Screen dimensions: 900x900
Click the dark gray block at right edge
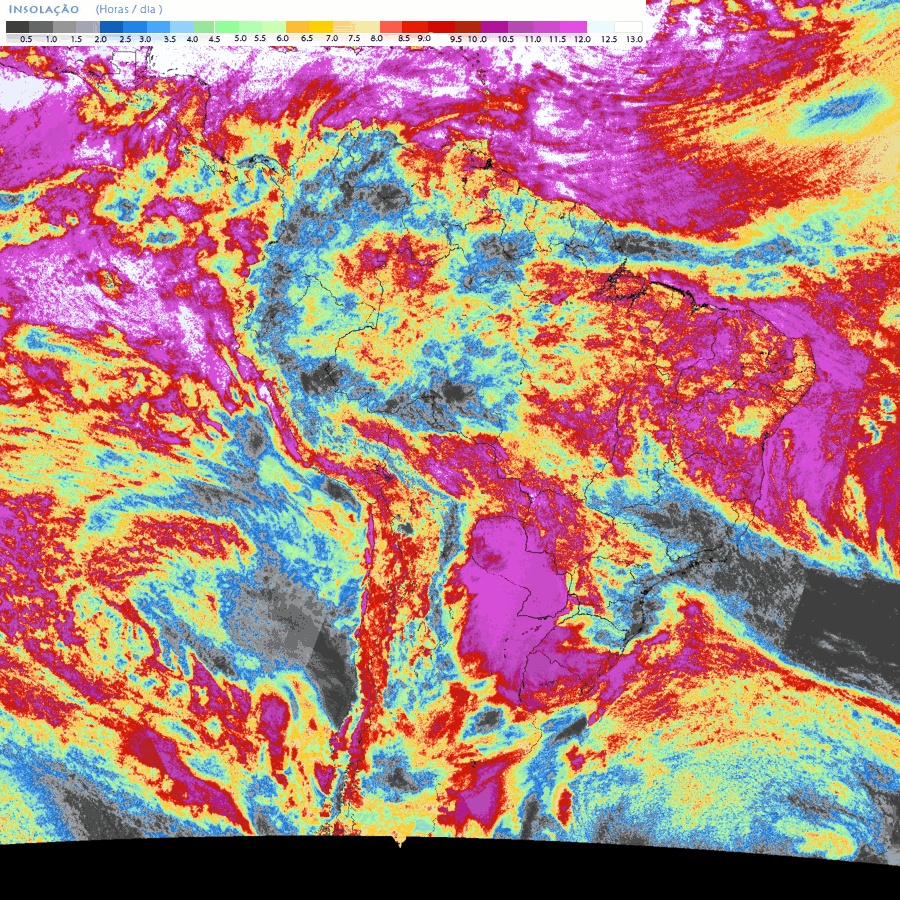pos(850,620)
